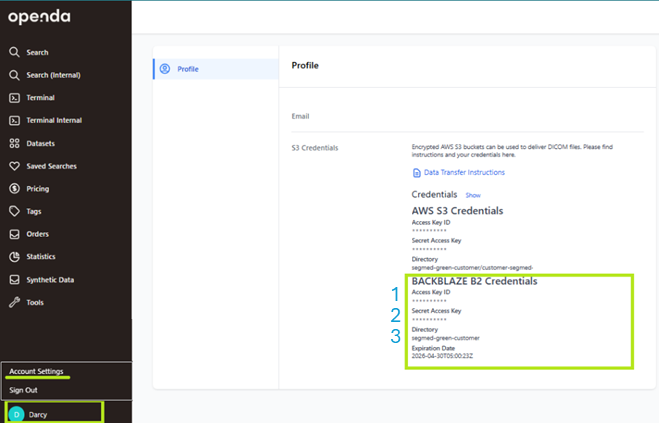The image size is (659, 423).
Task: Open the Pricing page
Action: pos(37,189)
